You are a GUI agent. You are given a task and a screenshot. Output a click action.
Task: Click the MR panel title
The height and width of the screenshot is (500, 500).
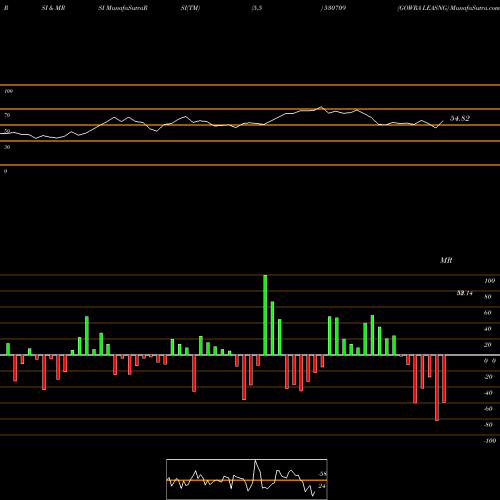(x=446, y=260)
